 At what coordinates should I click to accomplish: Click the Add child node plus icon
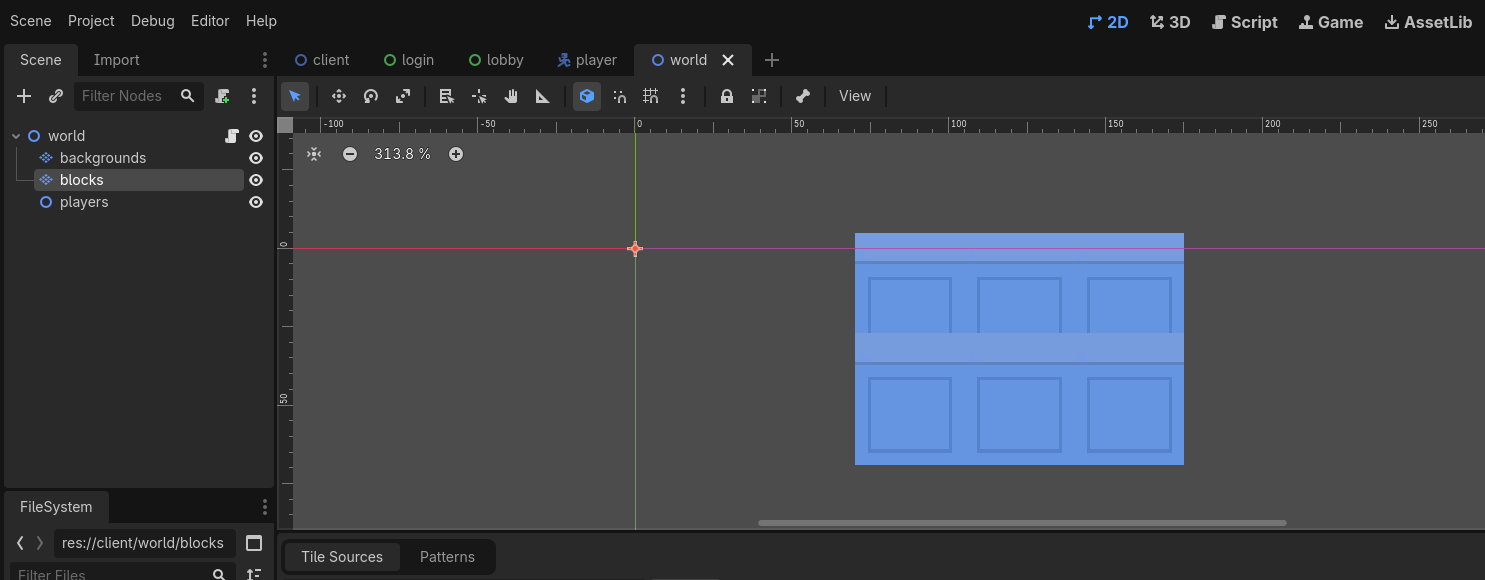pos(24,96)
